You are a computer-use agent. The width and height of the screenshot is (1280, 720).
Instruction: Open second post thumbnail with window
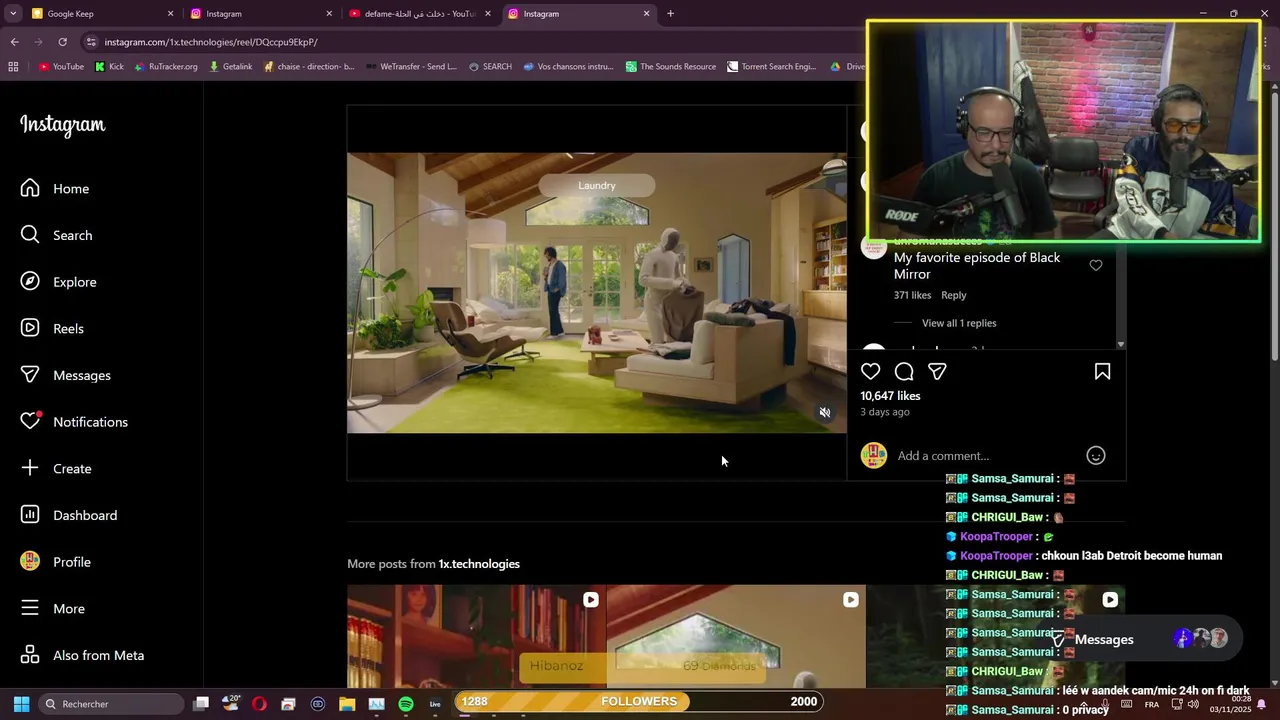tap(736, 636)
